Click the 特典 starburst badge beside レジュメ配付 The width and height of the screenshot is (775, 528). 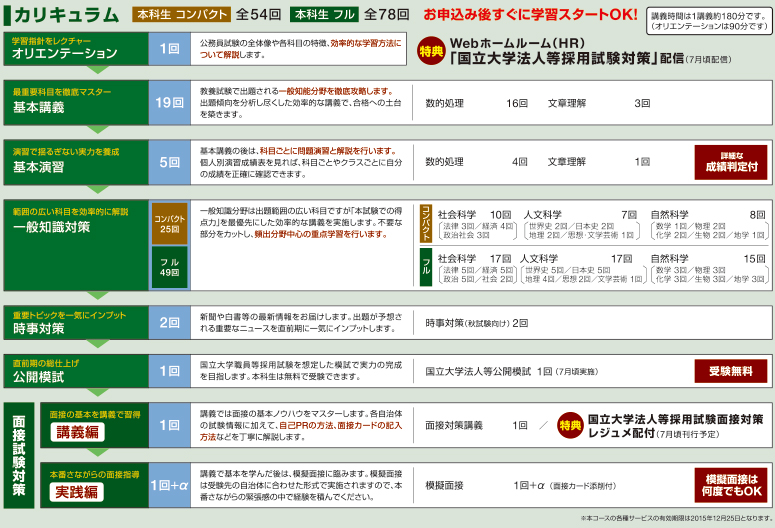[569, 424]
